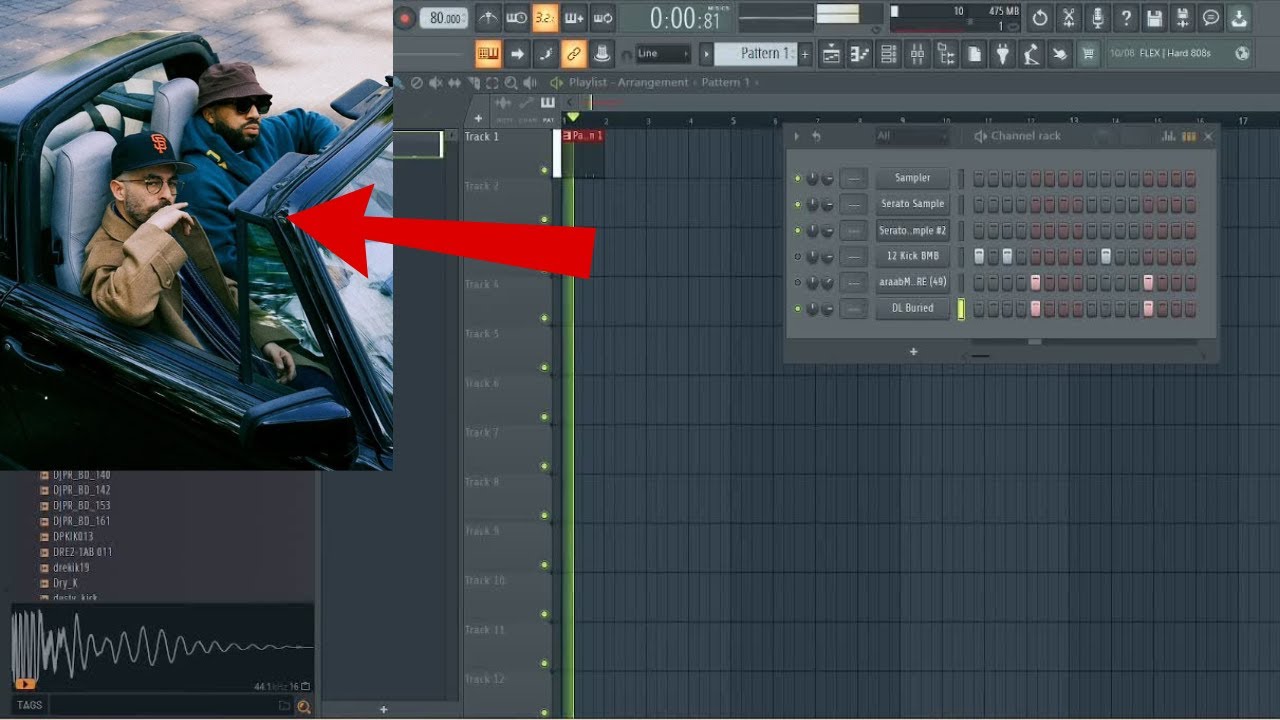
Task: Click the 12 Kick BMB channel button
Action: [x=912, y=256]
